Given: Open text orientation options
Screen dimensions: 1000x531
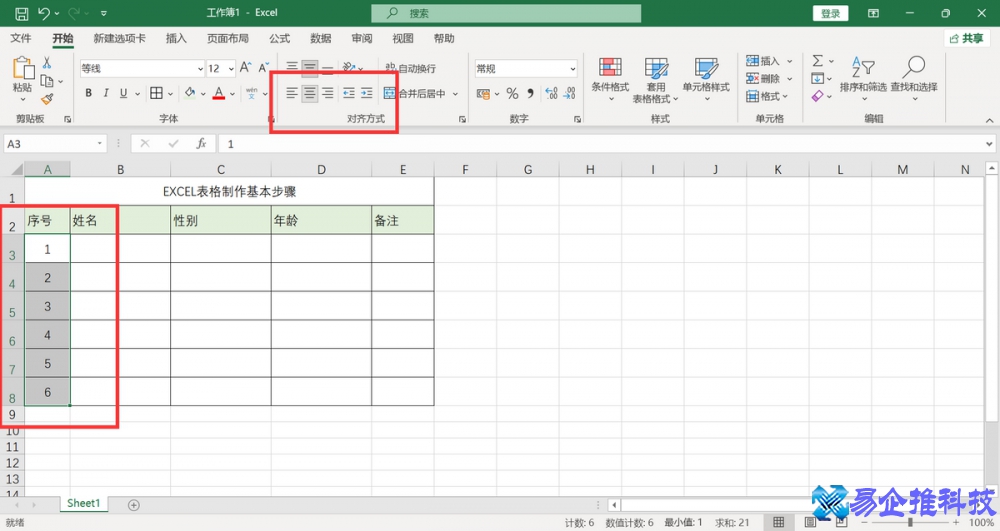Looking at the screenshot, I should point(352,67).
